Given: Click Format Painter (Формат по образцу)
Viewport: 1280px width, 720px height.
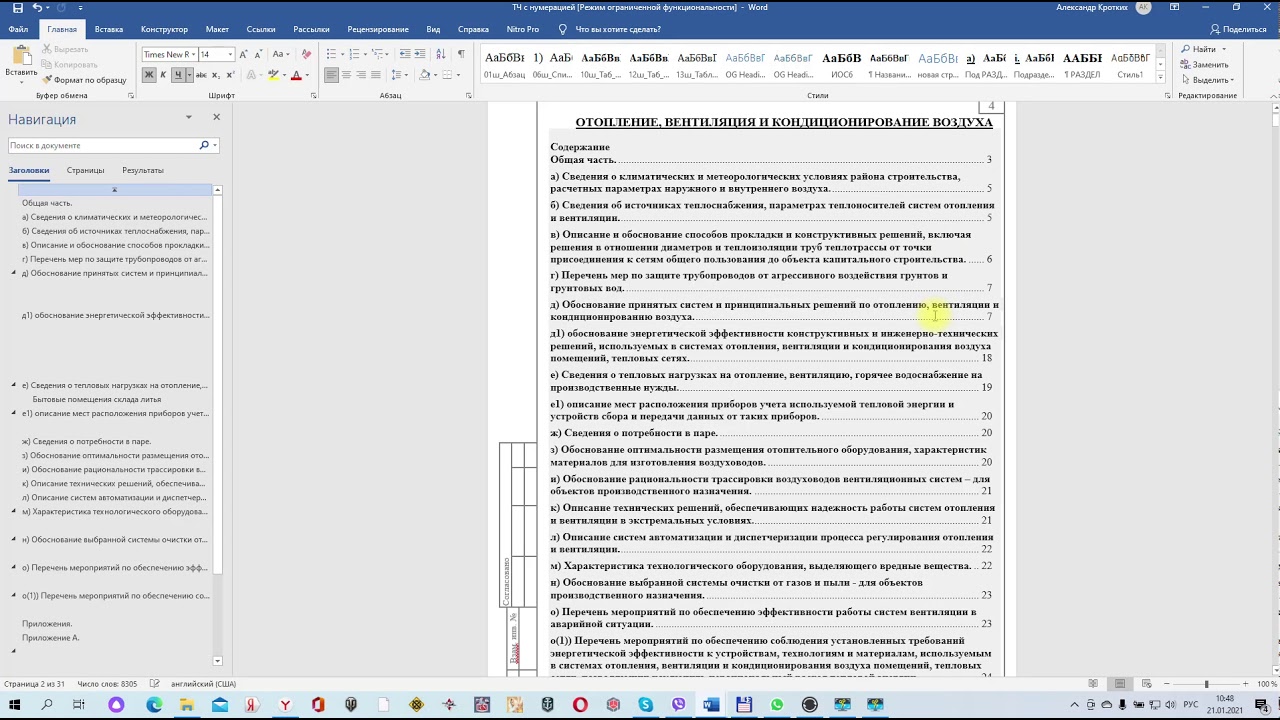Looking at the screenshot, I should tap(84, 80).
